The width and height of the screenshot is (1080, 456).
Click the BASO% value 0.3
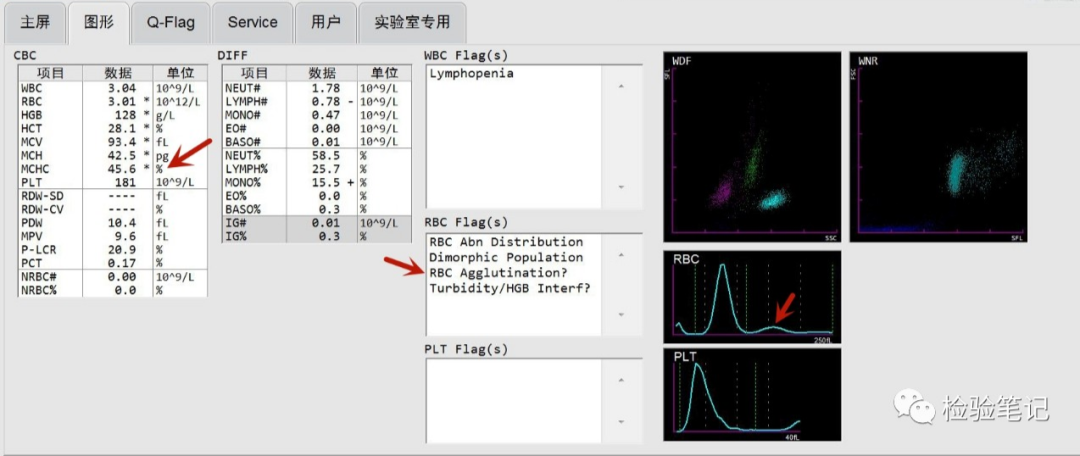(331, 209)
